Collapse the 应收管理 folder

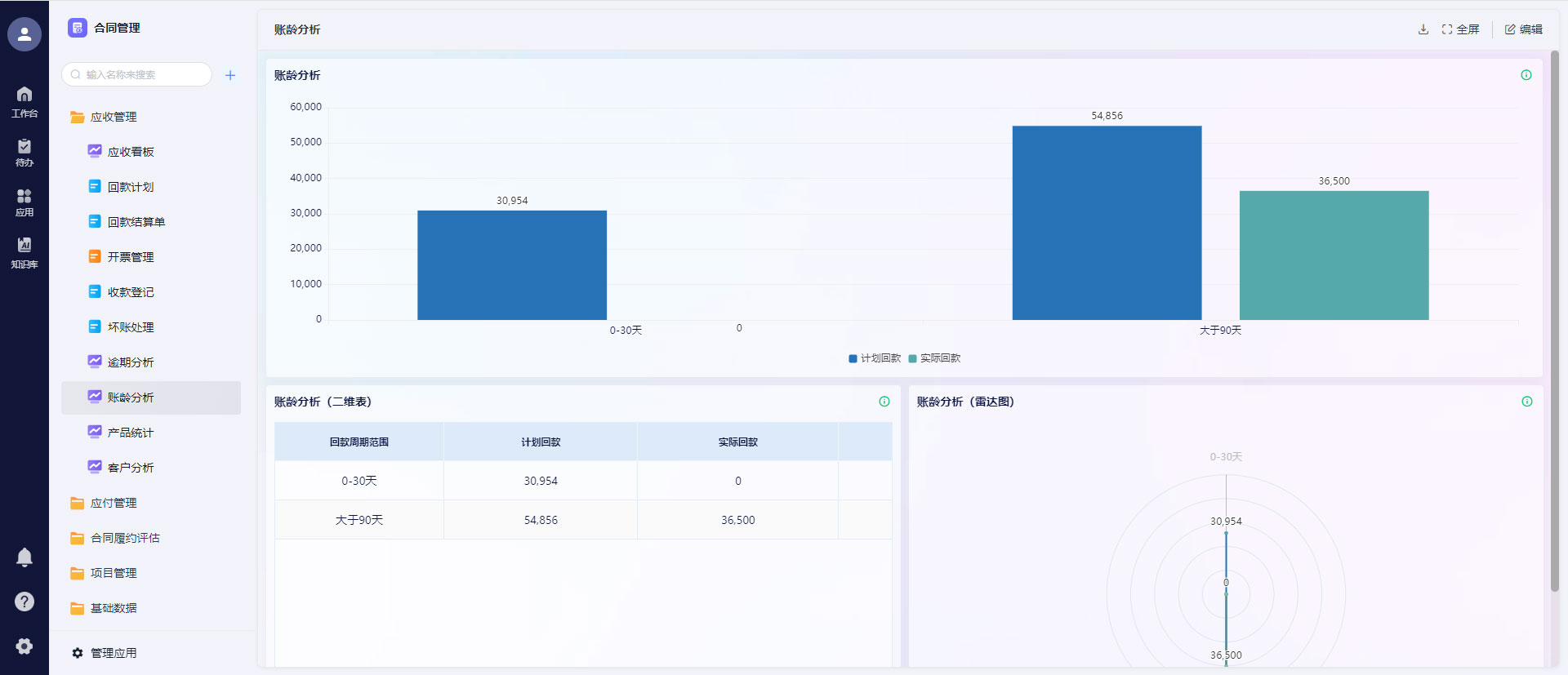[113, 117]
